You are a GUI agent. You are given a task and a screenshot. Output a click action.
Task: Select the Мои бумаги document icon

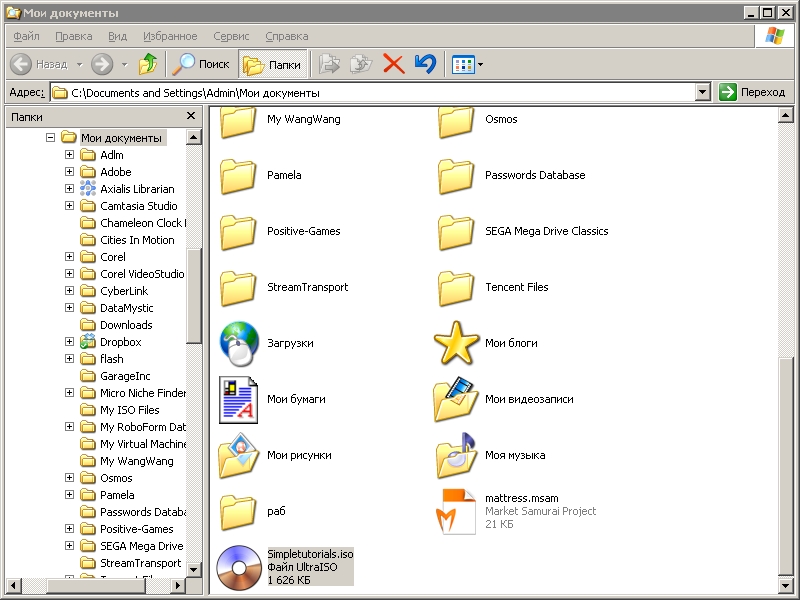238,400
